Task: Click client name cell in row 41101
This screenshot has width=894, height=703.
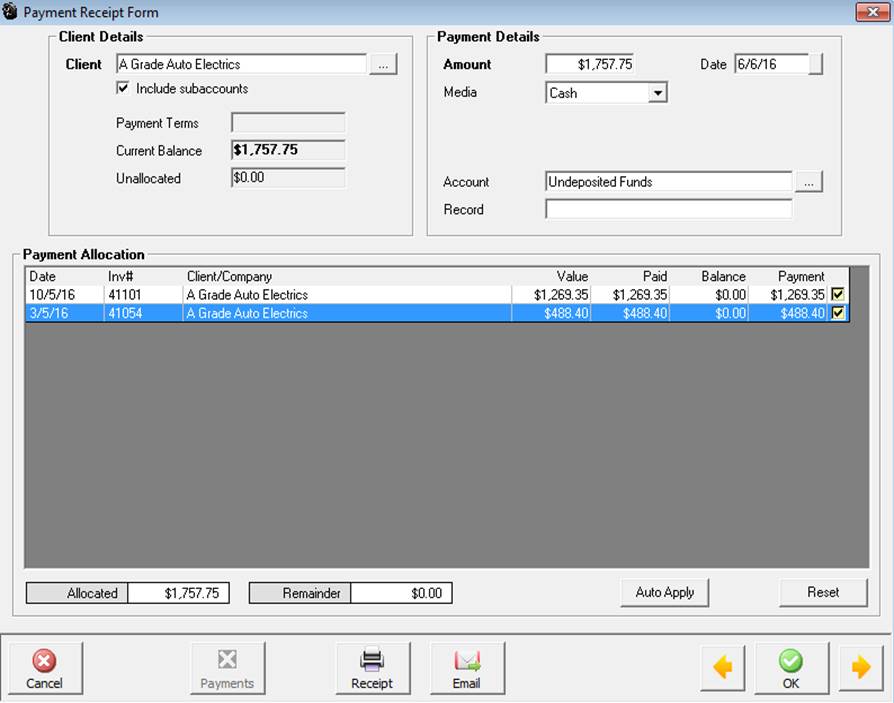Action: [x=347, y=294]
